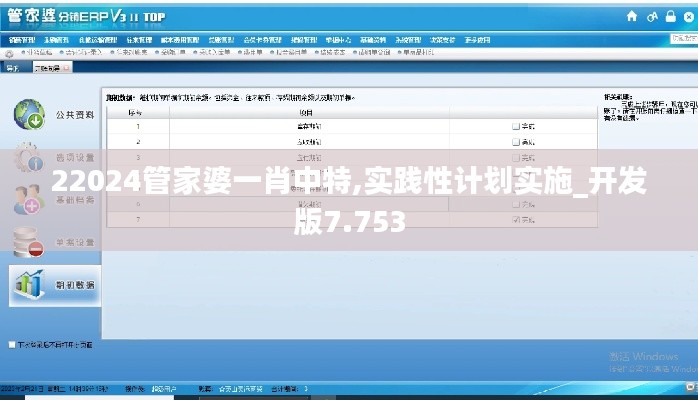This screenshot has height=400, width=698.
Task: Click the search box at top right
Action: (684, 39)
